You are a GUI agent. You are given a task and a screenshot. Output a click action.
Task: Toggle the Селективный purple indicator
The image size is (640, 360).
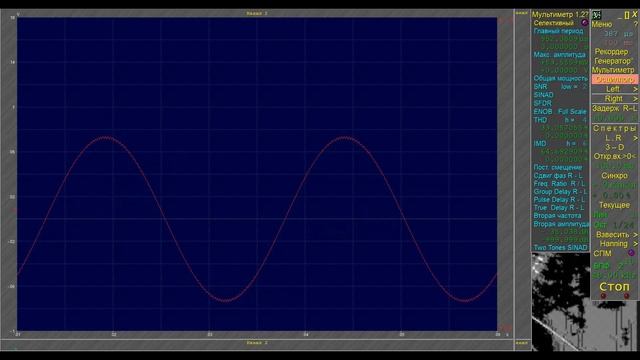584,23
